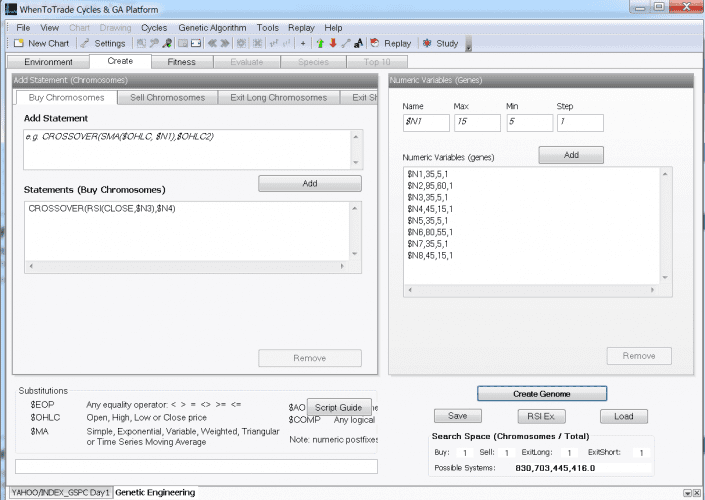
Task: Open the Cycles menu
Action: click(x=154, y=27)
